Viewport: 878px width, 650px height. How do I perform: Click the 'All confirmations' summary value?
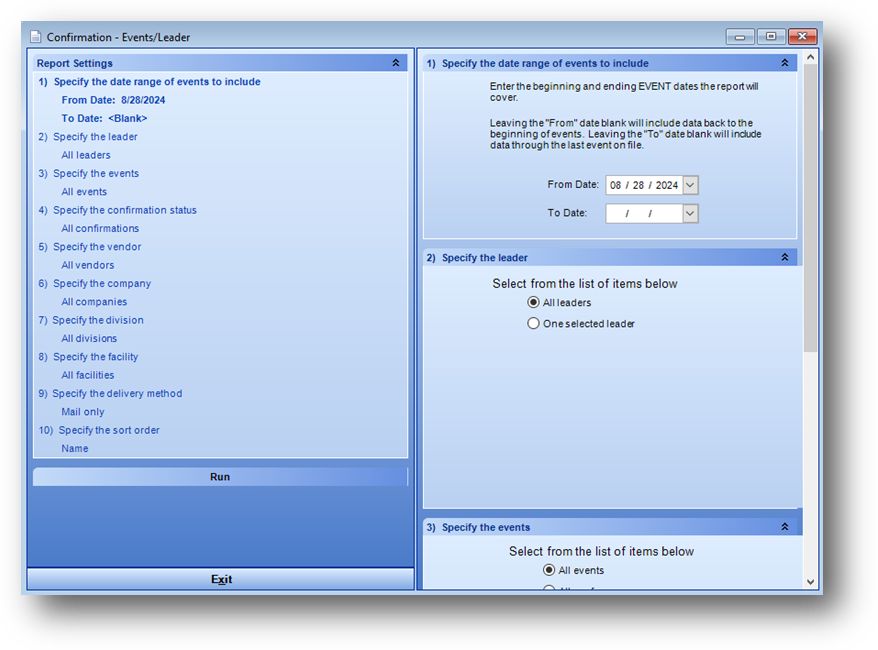[100, 228]
